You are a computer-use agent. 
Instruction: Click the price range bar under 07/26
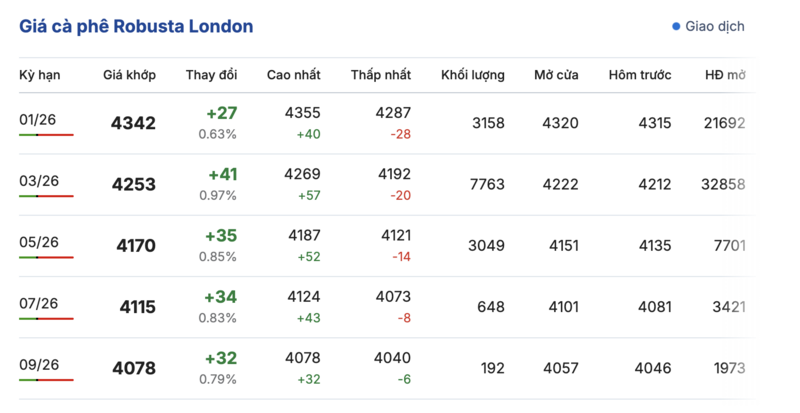(46, 319)
